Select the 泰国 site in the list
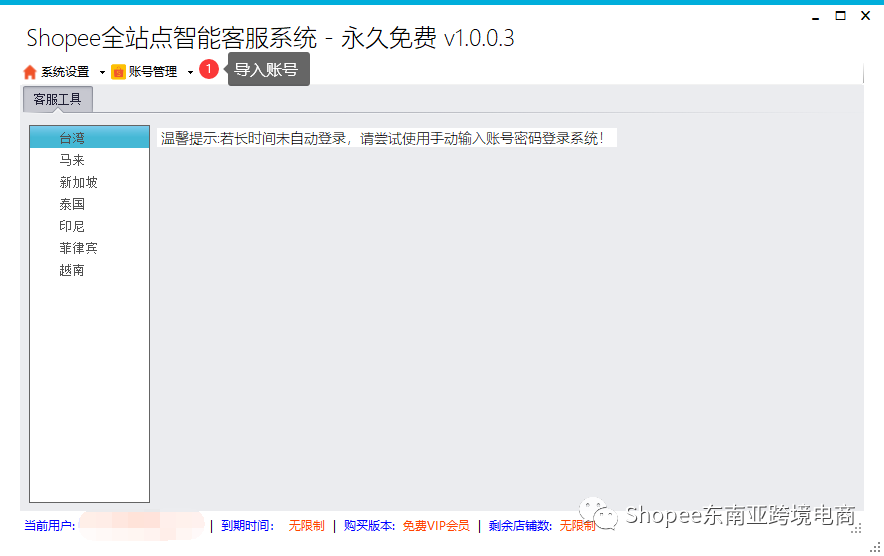This screenshot has width=884, height=556. click(90, 204)
